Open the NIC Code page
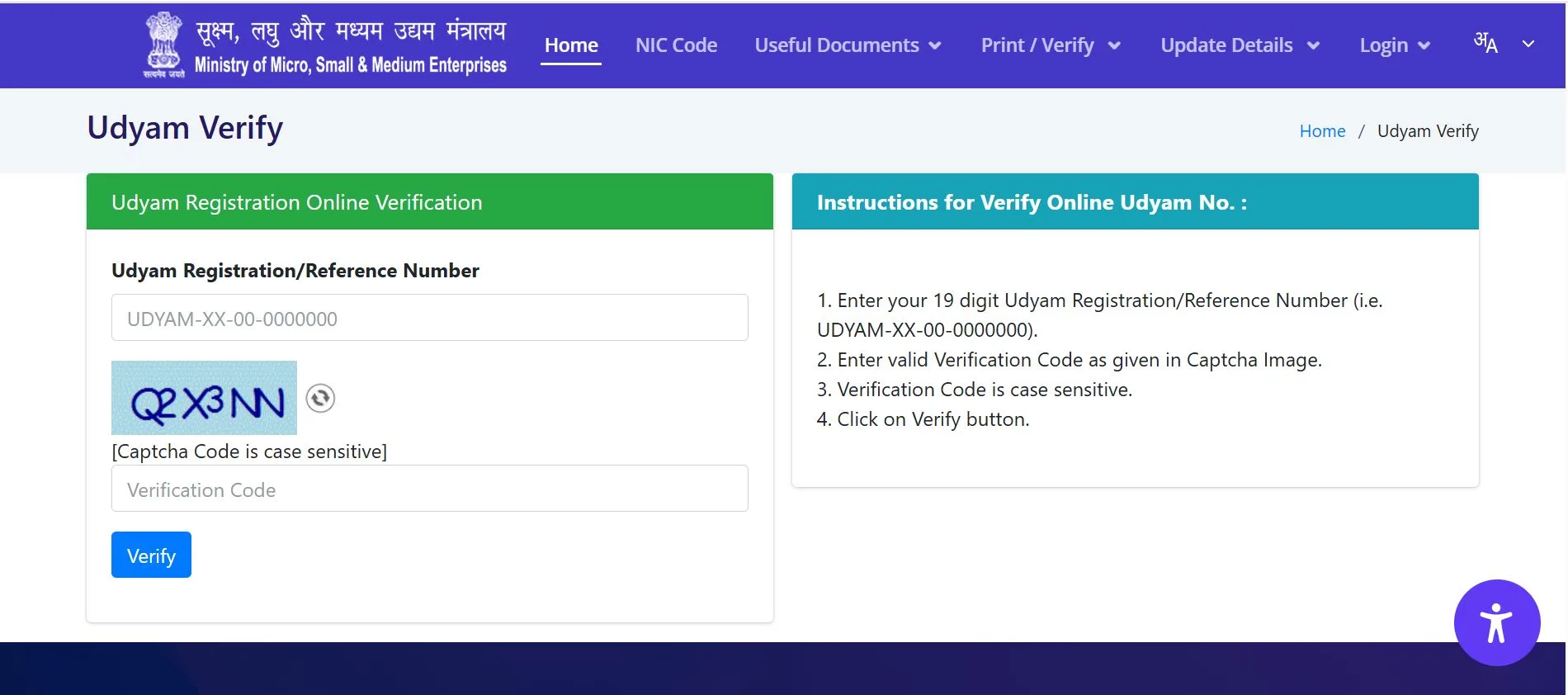The height and width of the screenshot is (695, 1568). [676, 45]
